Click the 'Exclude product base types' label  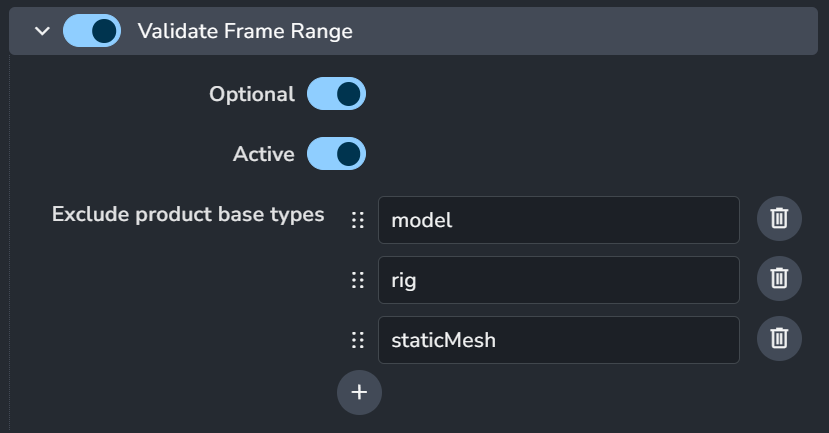tap(188, 214)
